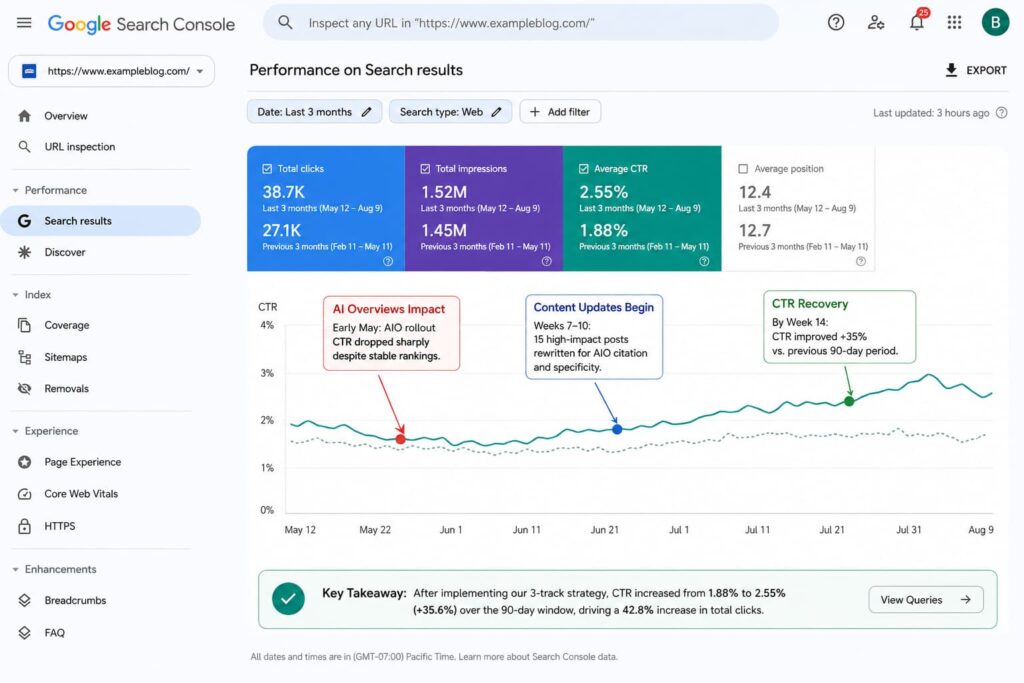Open notifications bell
This screenshot has width=1024, height=683.
[917, 22]
